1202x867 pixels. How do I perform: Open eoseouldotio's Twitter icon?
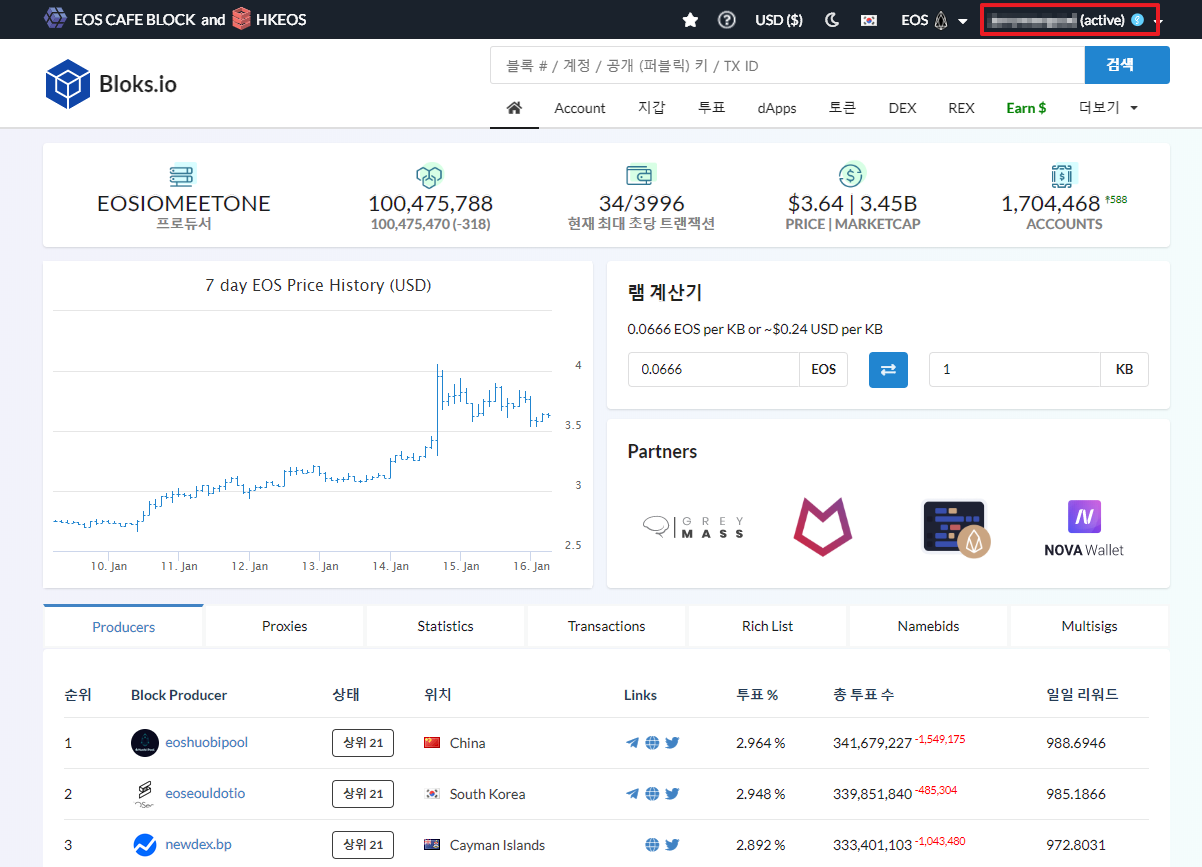(672, 793)
